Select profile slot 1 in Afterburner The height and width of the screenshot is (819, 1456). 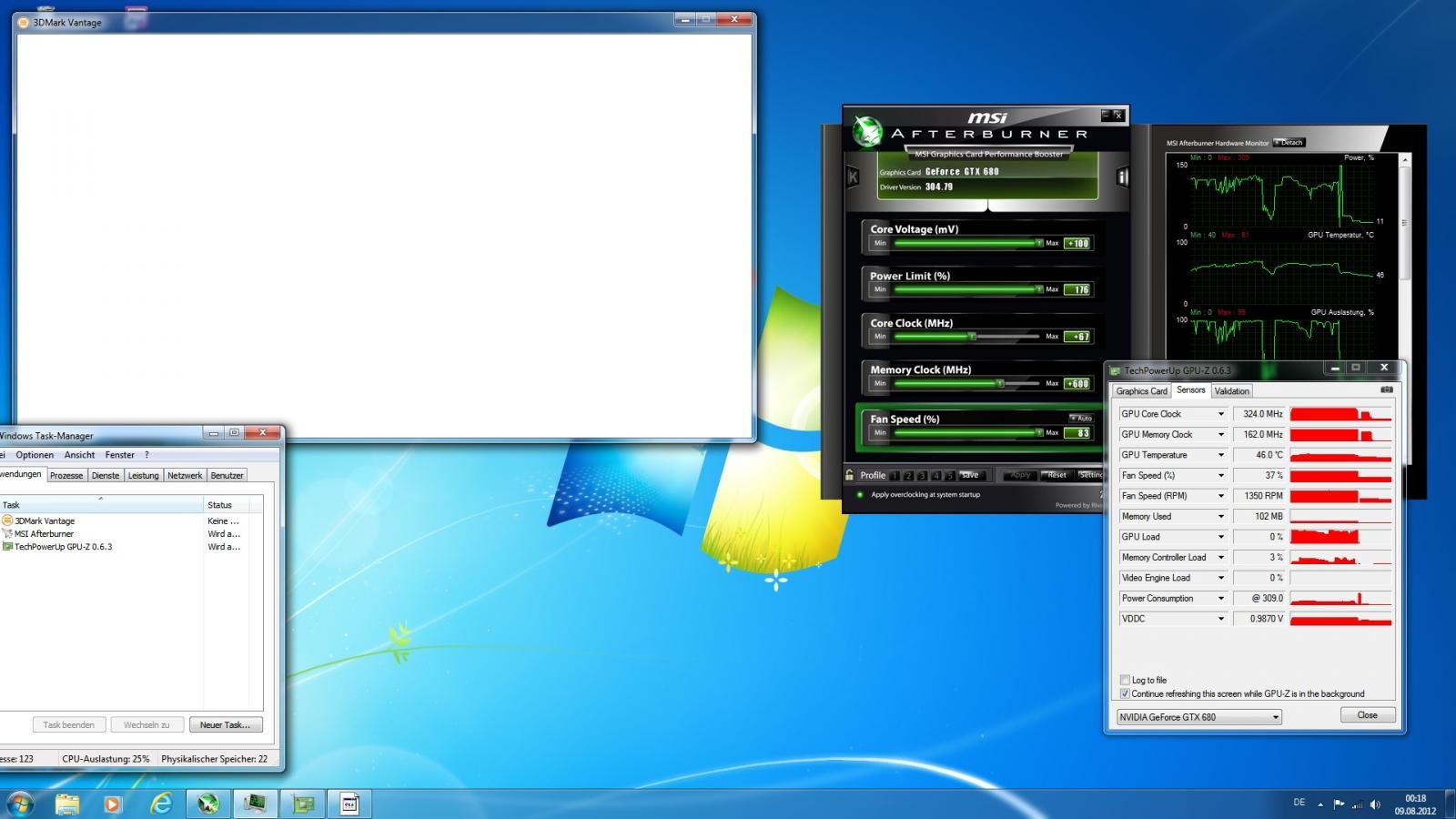(x=895, y=475)
